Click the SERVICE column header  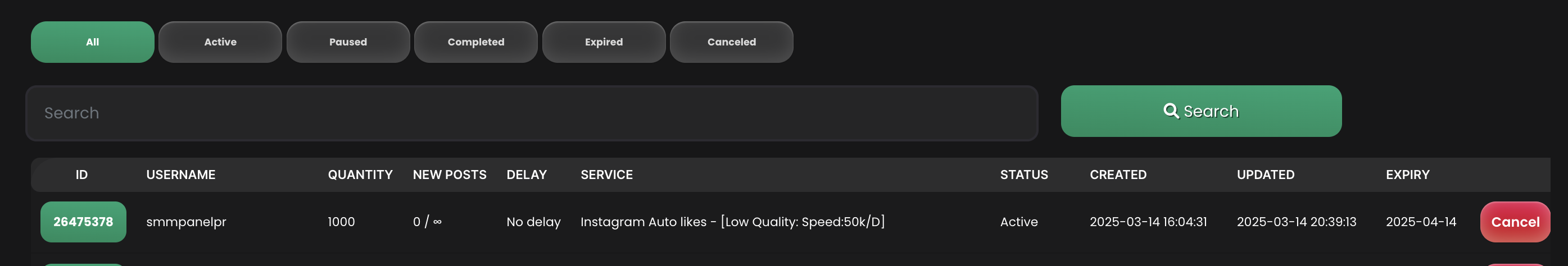tap(606, 175)
